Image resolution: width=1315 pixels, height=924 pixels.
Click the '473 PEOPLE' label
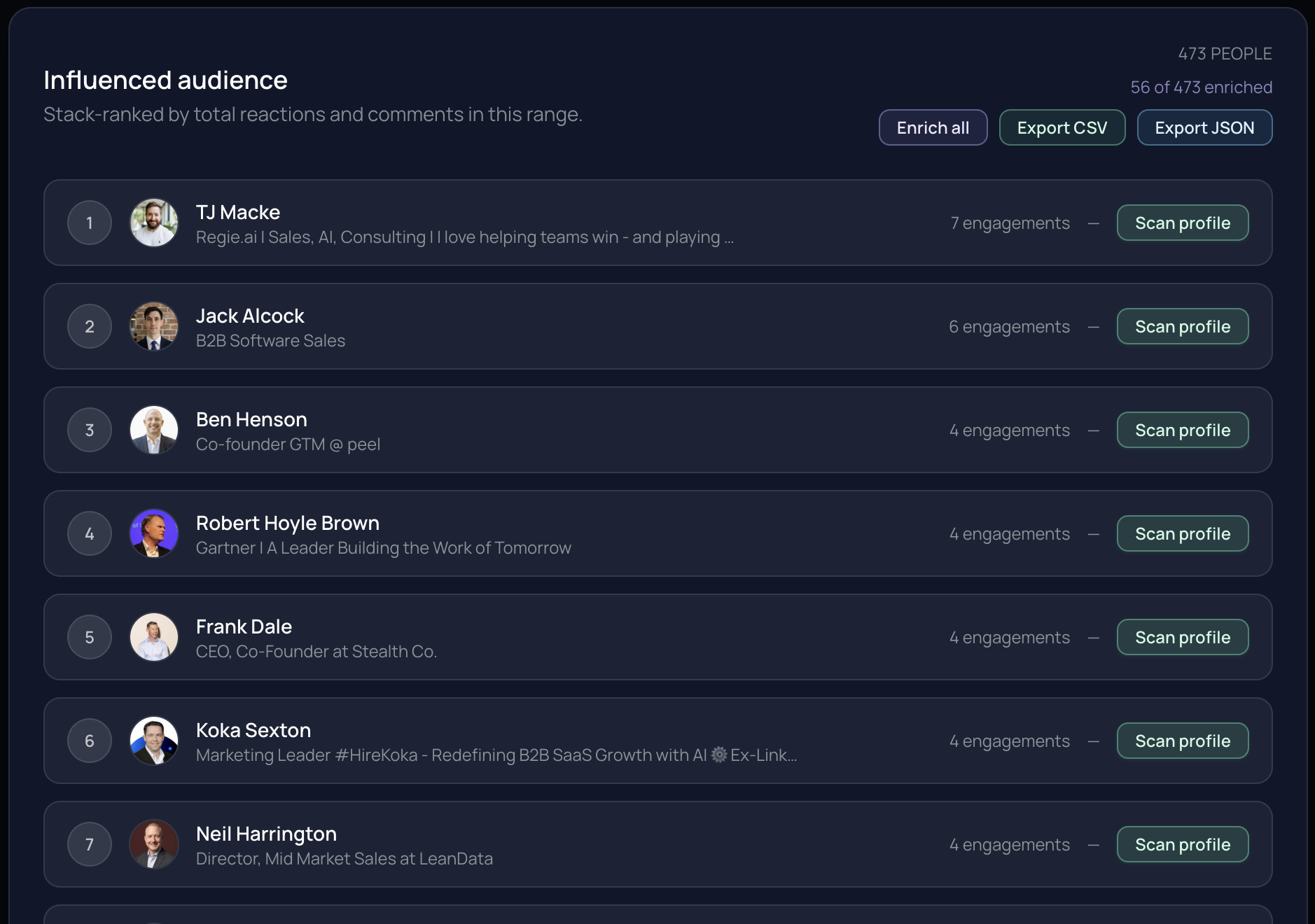point(1225,54)
